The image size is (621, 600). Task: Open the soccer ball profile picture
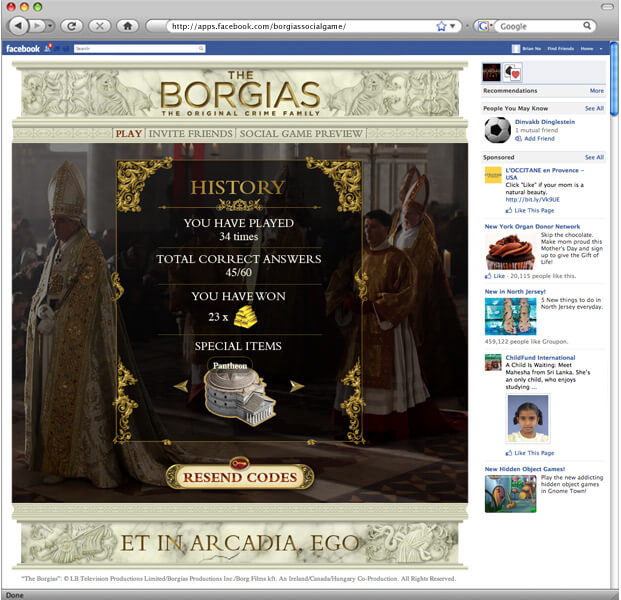[x=497, y=130]
